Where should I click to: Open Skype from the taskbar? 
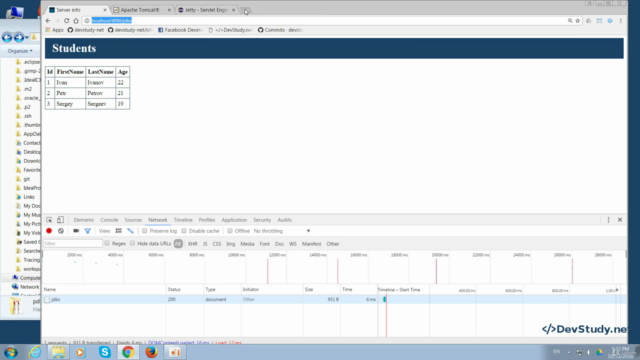point(105,352)
